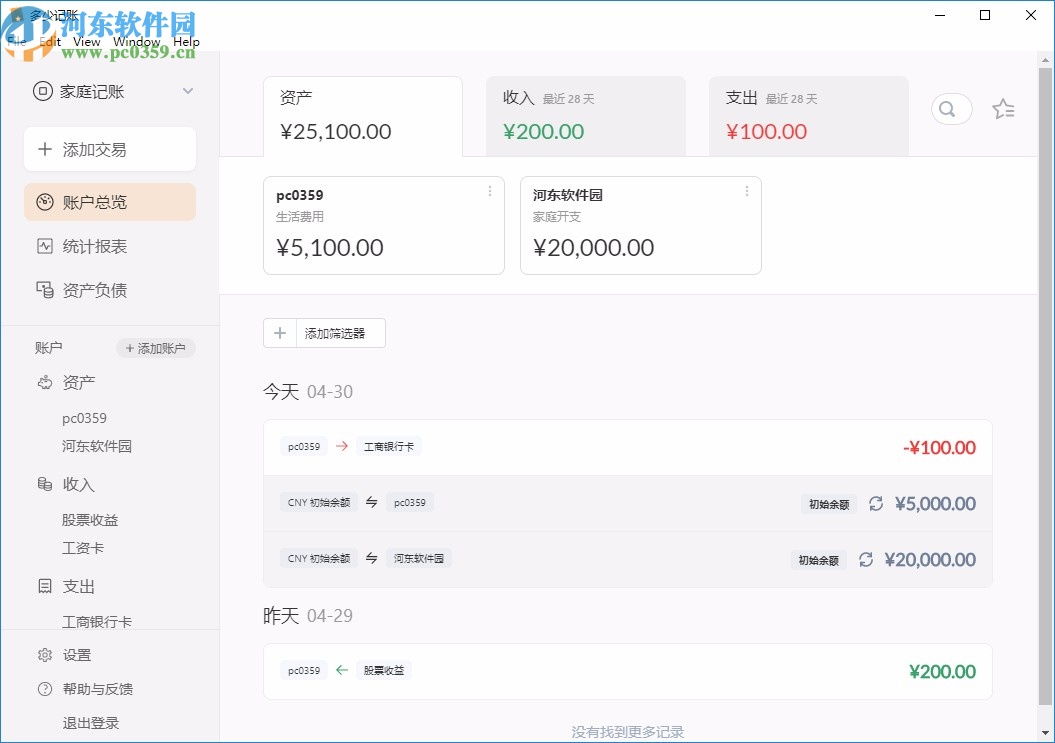This screenshot has width=1055, height=743.
Task: Click the 统计报表 chart icon
Action: pos(44,246)
